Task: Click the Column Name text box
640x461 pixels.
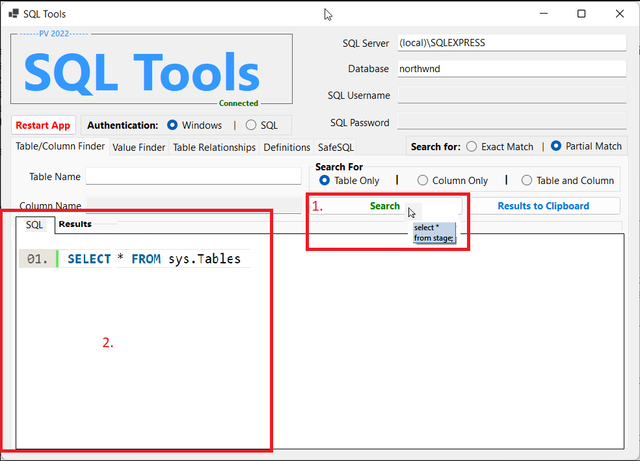Action: coord(193,205)
